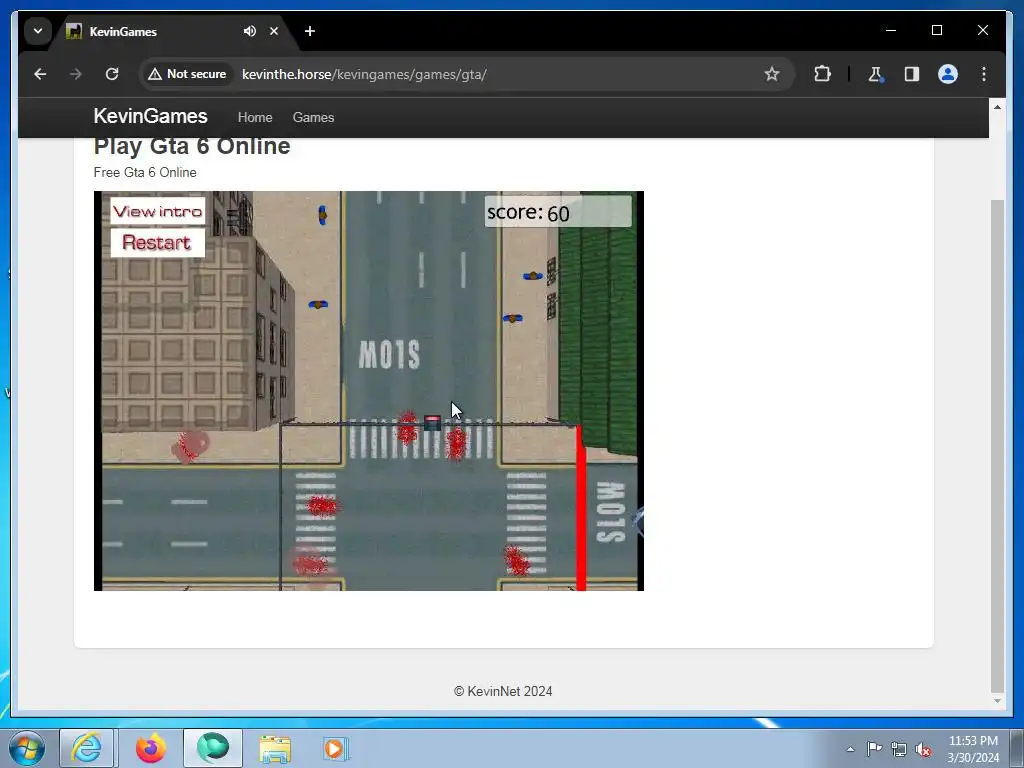Mute the KevinGames tab audio icon

point(249,31)
